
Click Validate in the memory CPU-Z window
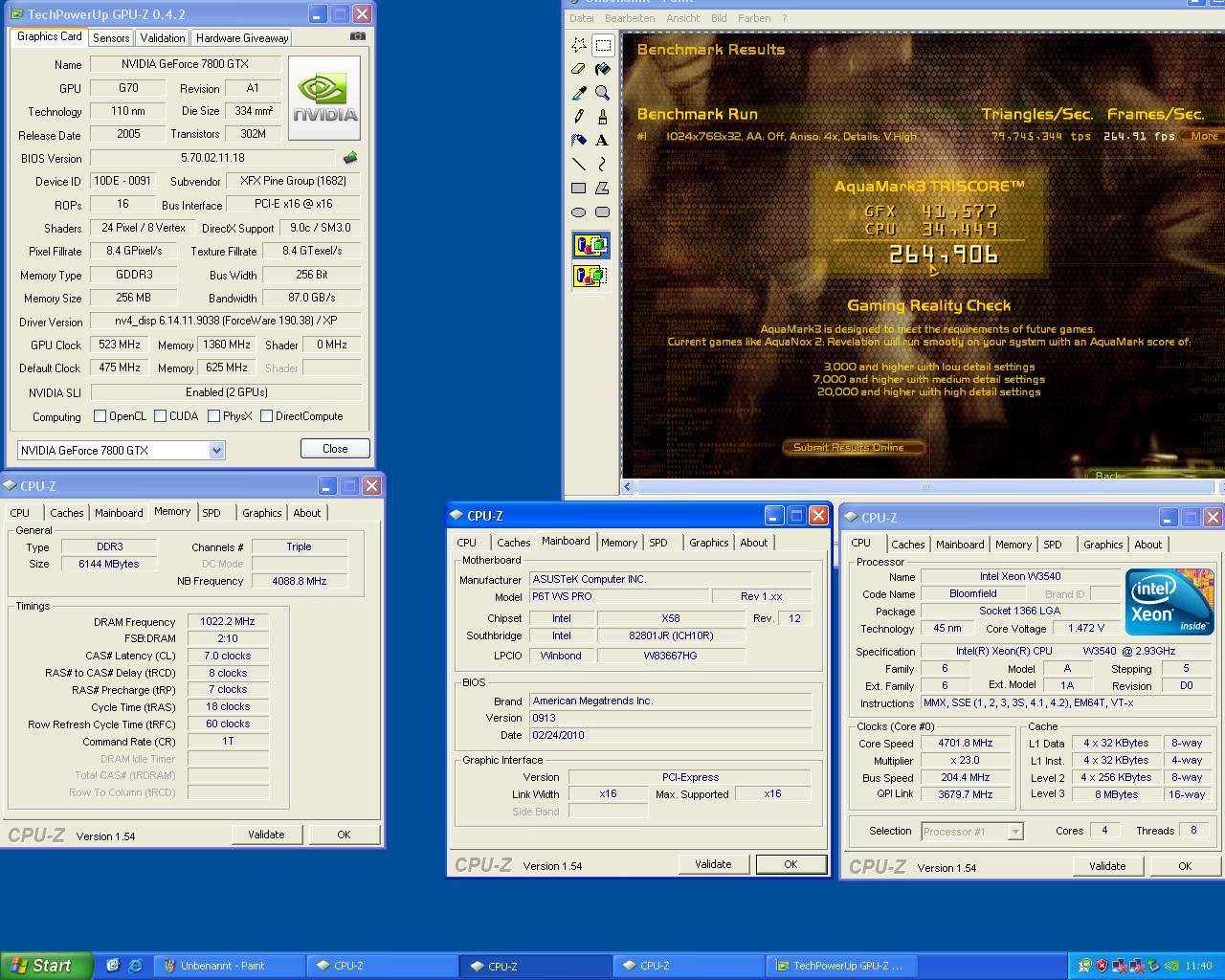click(266, 835)
